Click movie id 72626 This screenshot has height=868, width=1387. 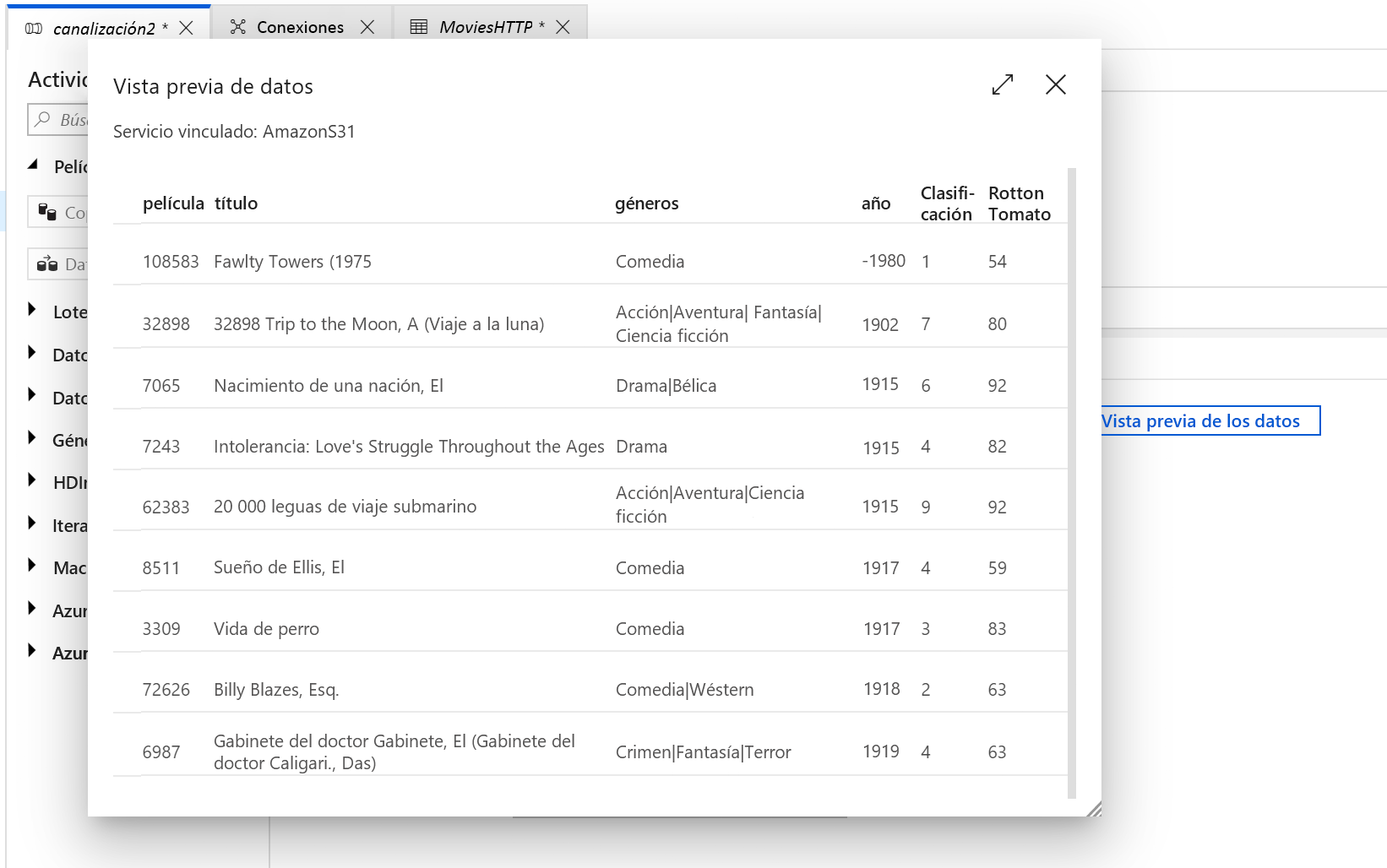(166, 690)
